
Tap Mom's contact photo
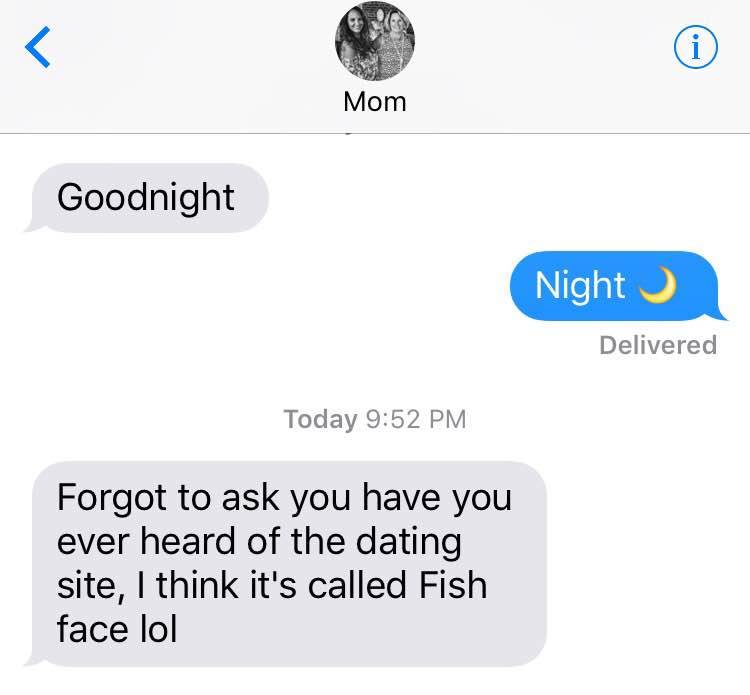click(x=374, y=44)
